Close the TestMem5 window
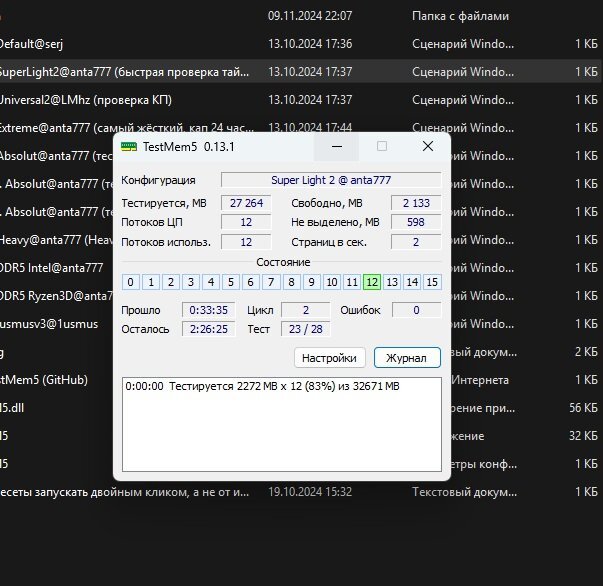 click(427, 146)
